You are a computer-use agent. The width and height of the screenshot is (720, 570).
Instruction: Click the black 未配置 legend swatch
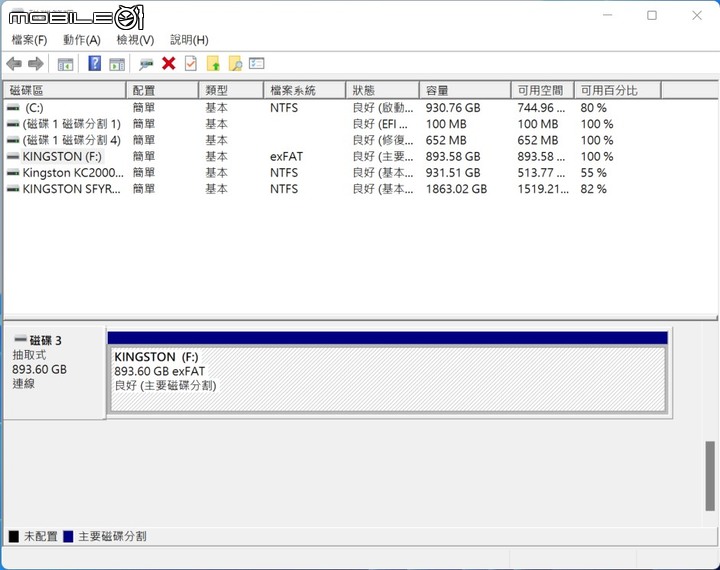click(x=14, y=536)
